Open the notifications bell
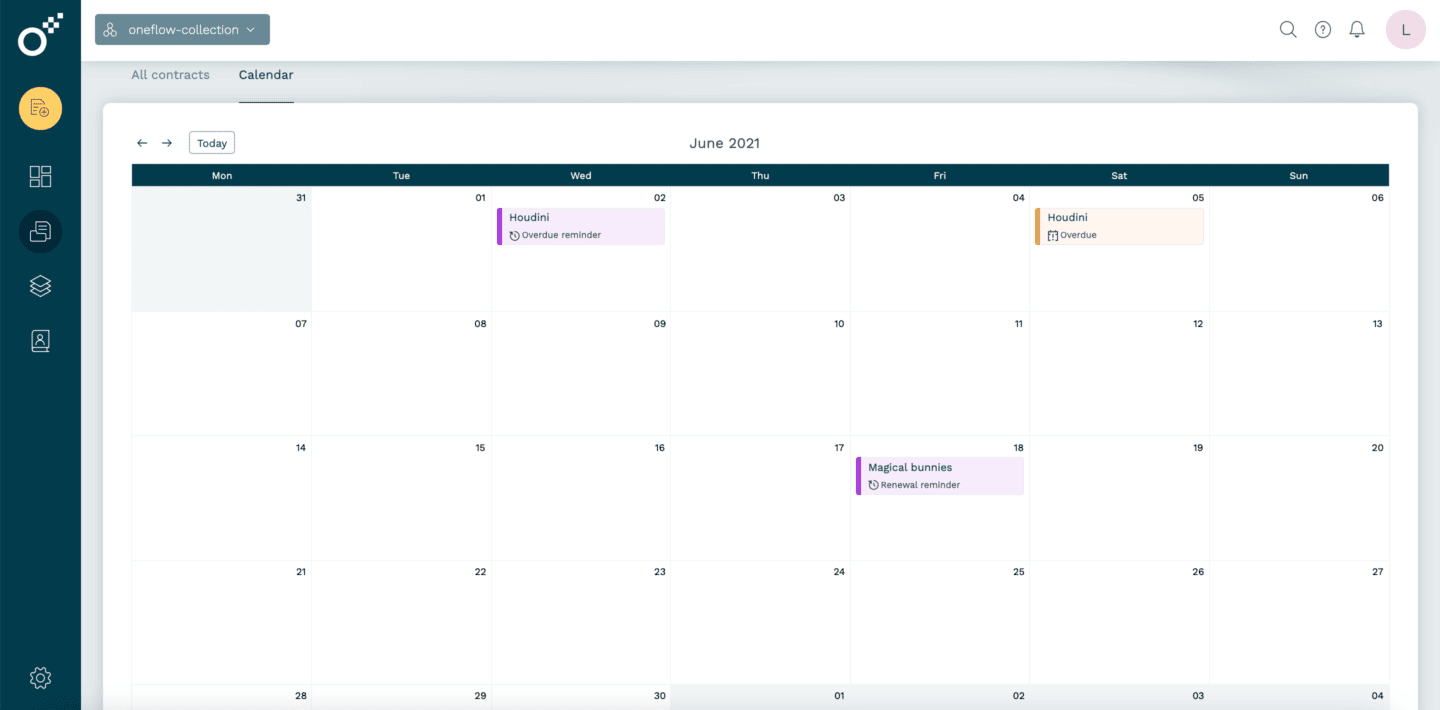Viewport: 1440px width, 710px height. (1357, 29)
